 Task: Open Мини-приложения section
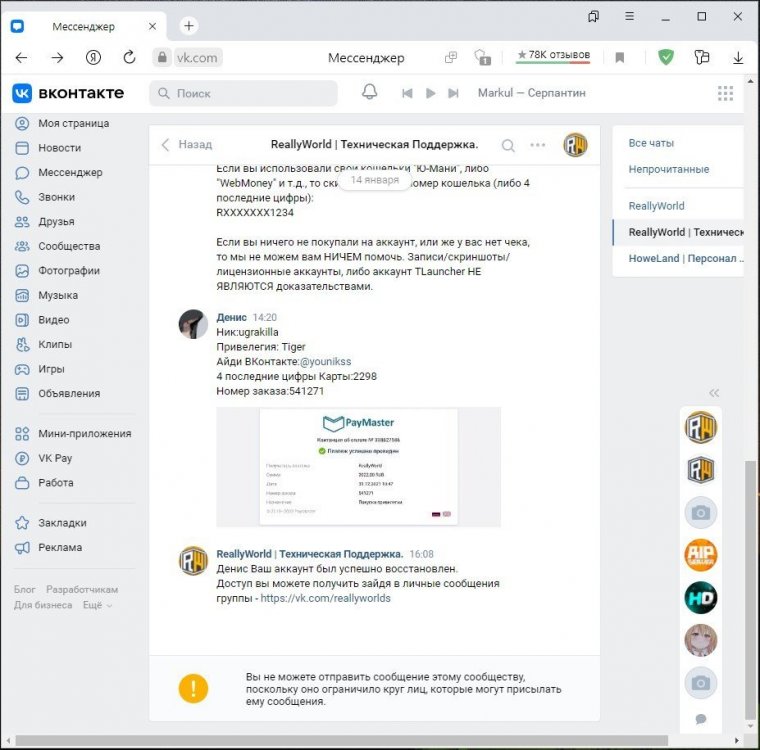[x=73, y=433]
